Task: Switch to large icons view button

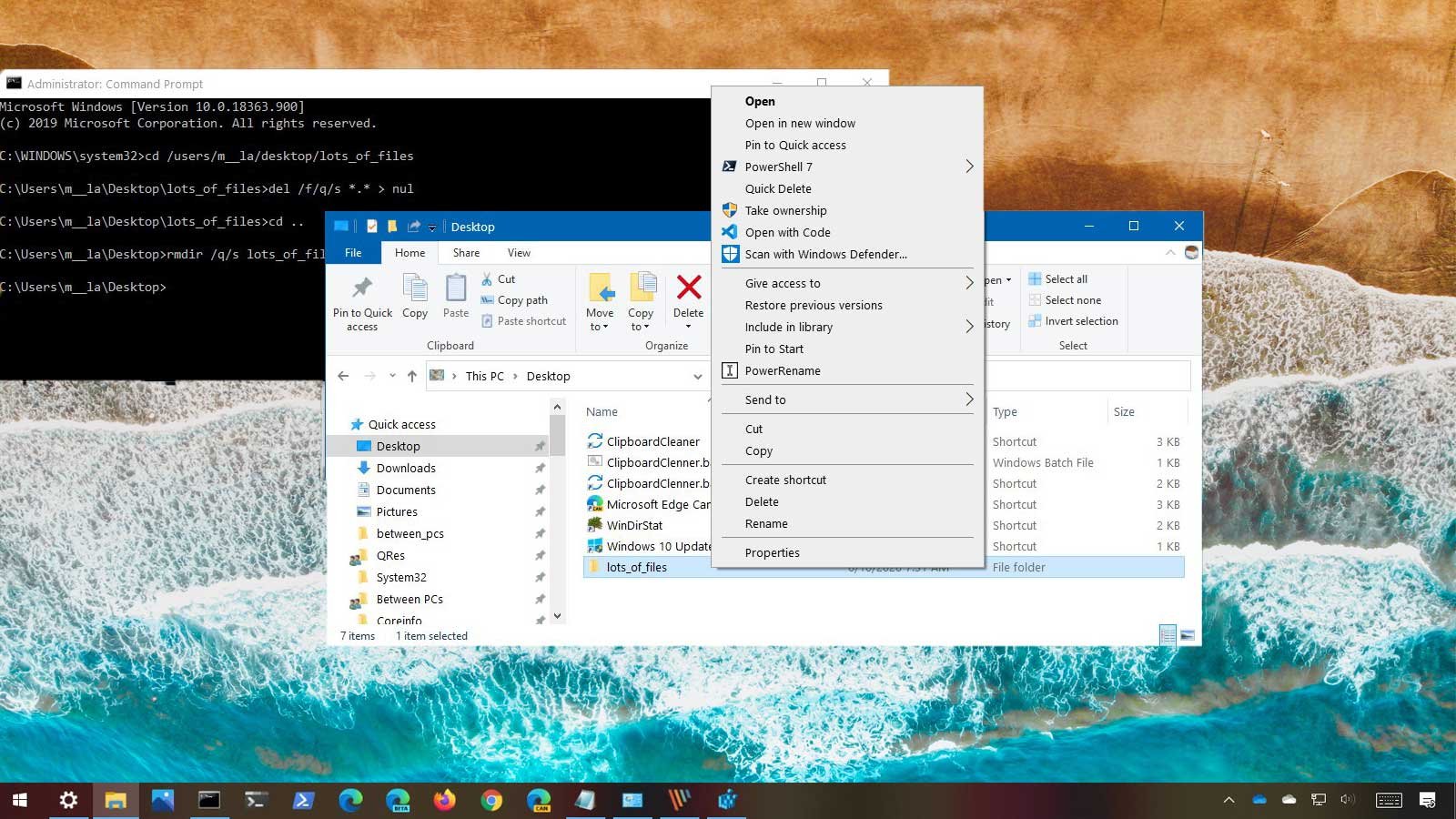Action: [1188, 635]
